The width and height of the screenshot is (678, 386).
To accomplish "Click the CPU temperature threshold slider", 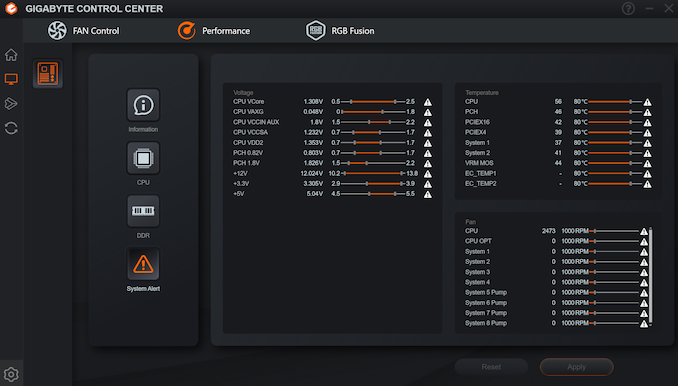I will 615,102.
